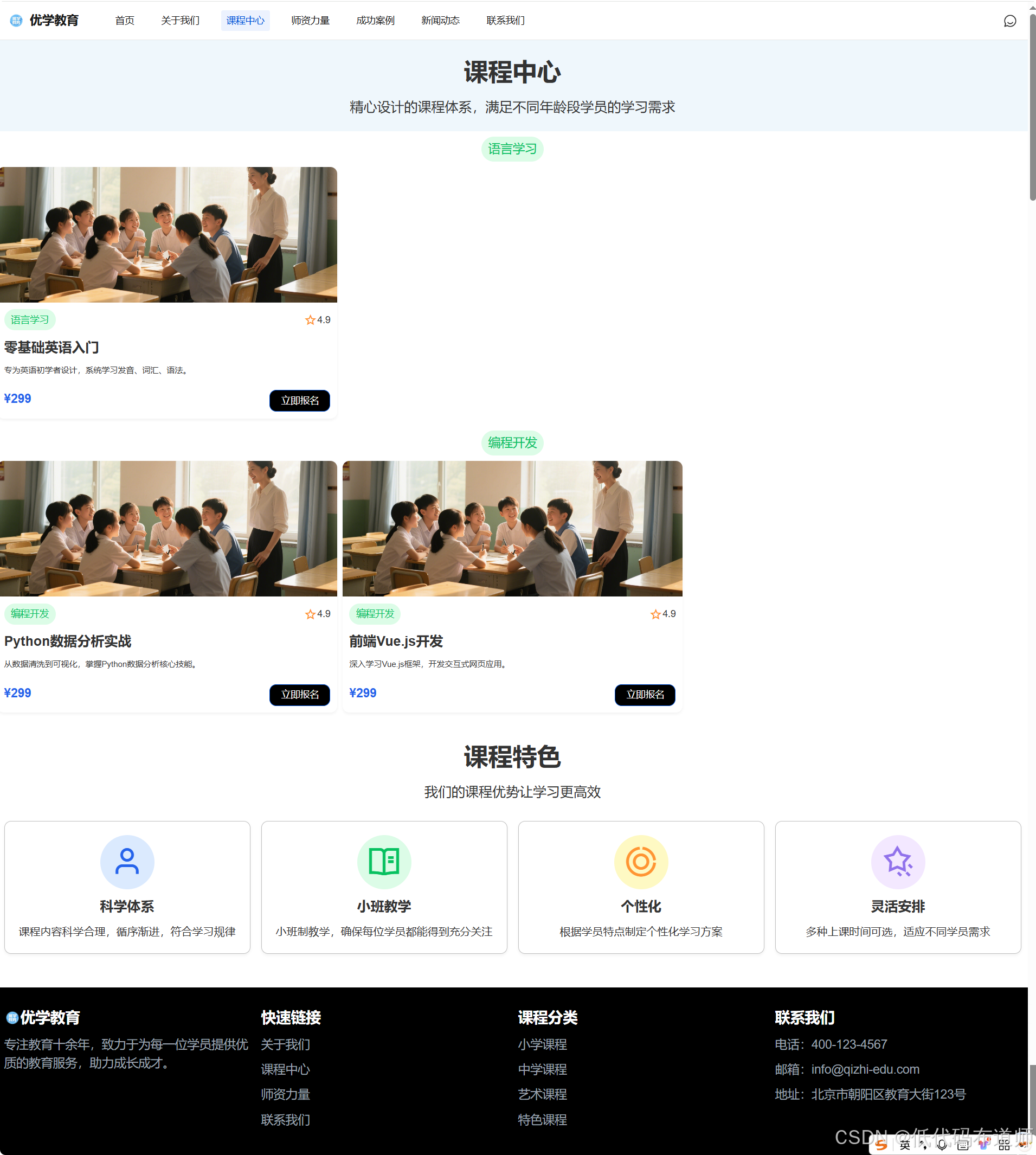Click 编程开发 tag on Python数据分析实战 card
1036x1155 pixels.
[x=30, y=614]
